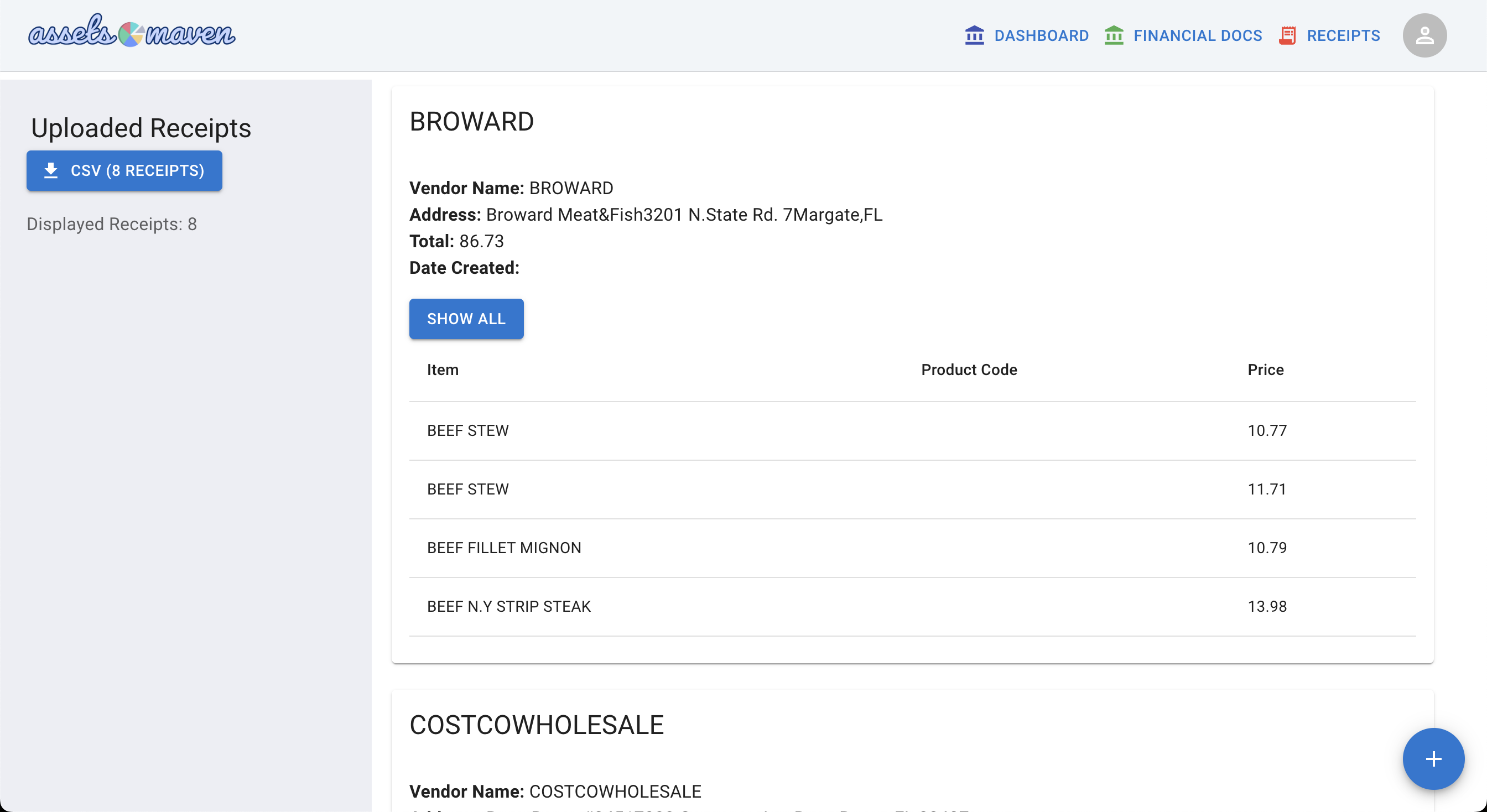
Task: Click the download icon on CSV button
Action: 51,170
